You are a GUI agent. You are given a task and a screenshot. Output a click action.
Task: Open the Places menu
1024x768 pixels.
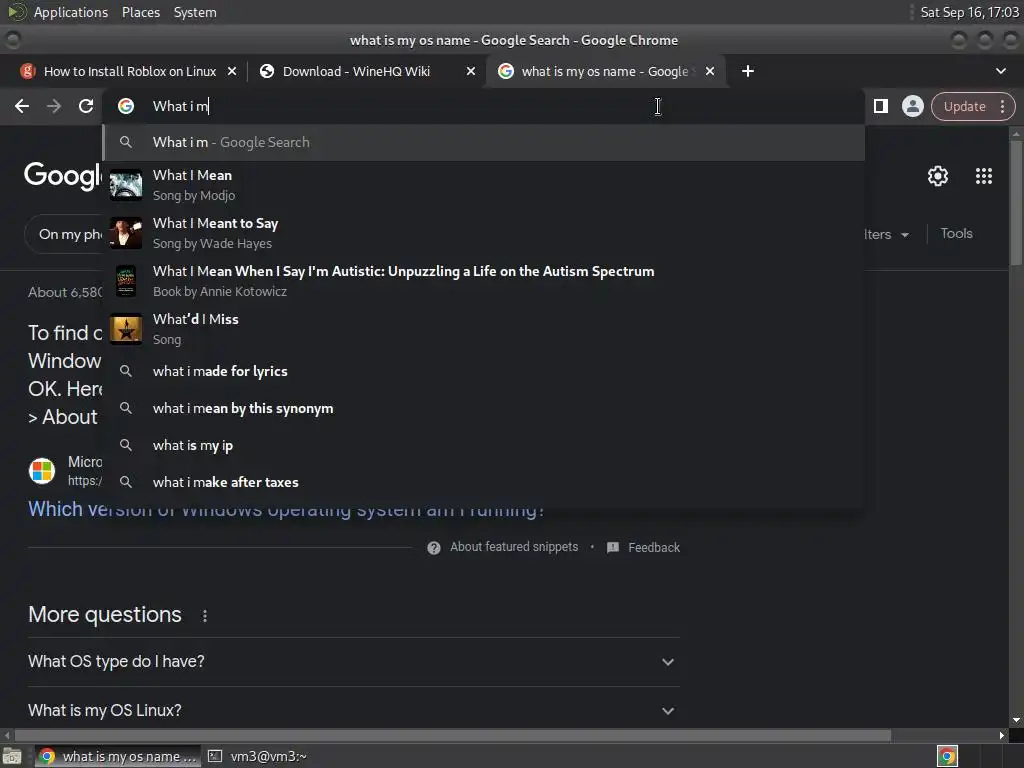click(140, 12)
